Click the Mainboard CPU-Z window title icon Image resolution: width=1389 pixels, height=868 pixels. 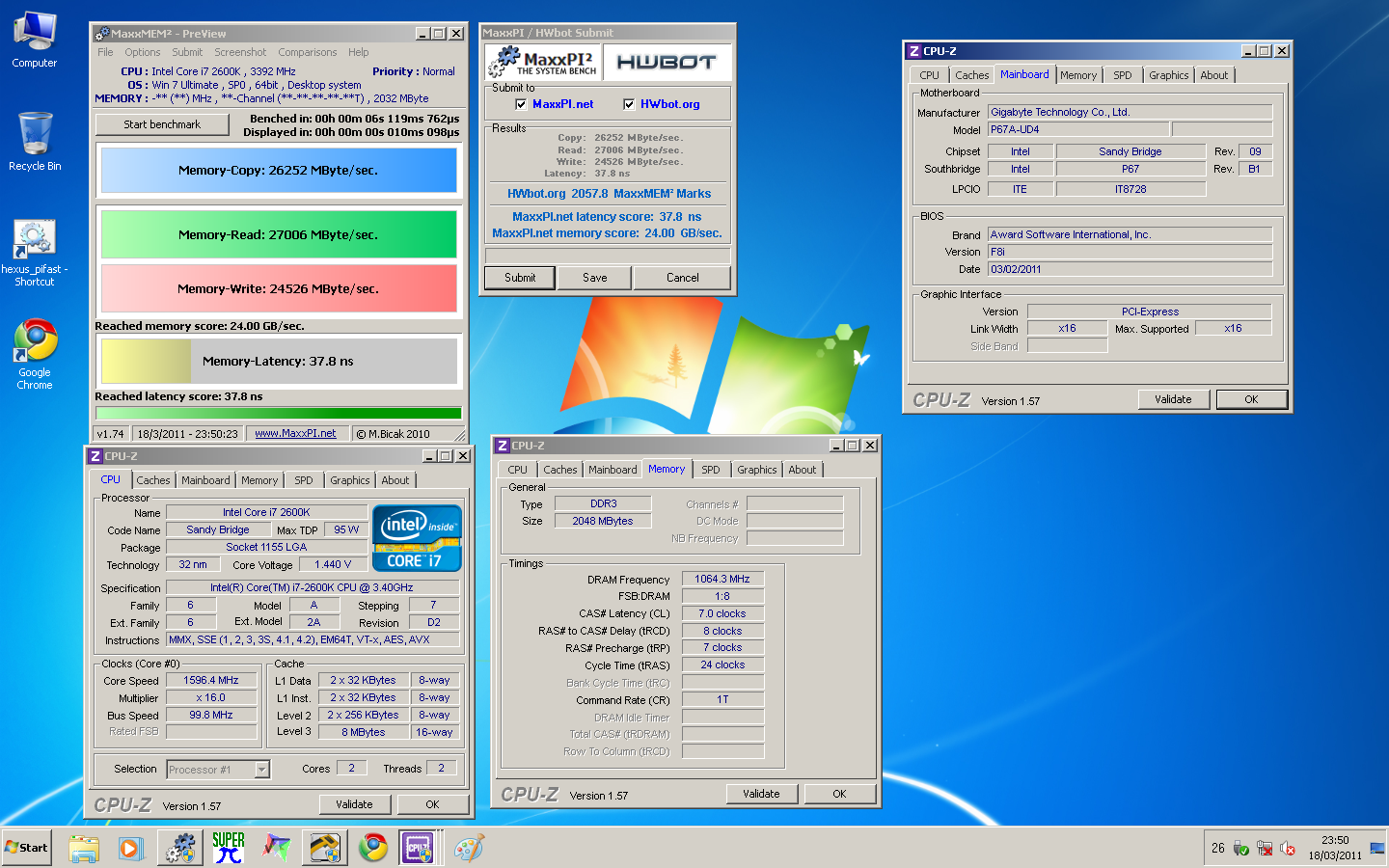click(913, 51)
